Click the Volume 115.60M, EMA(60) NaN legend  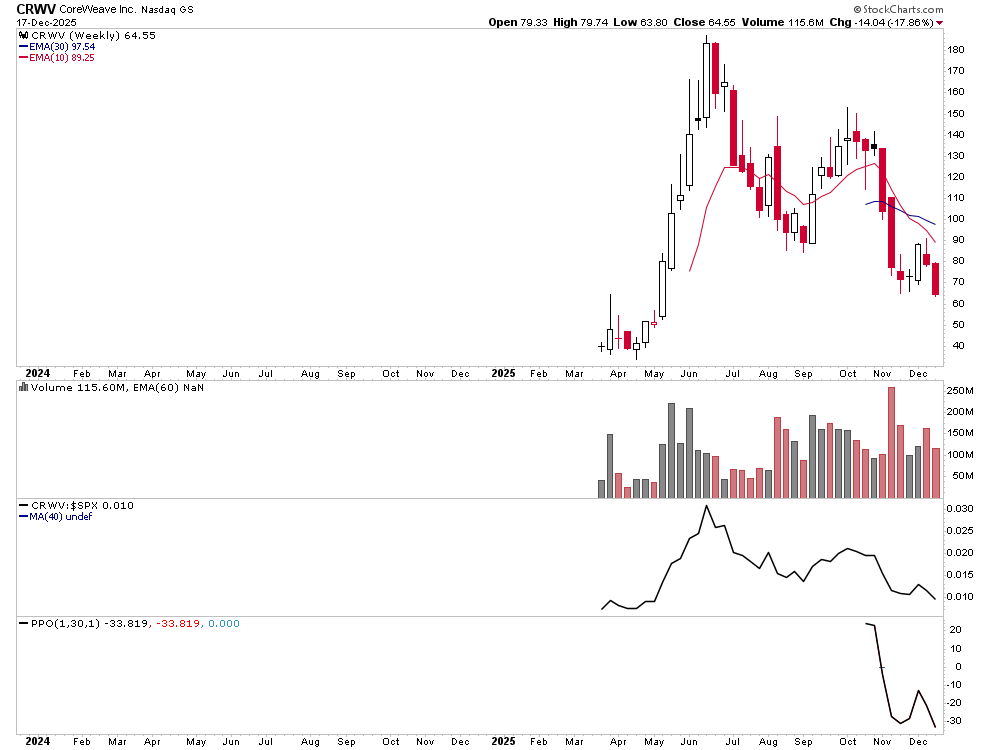tap(117, 387)
